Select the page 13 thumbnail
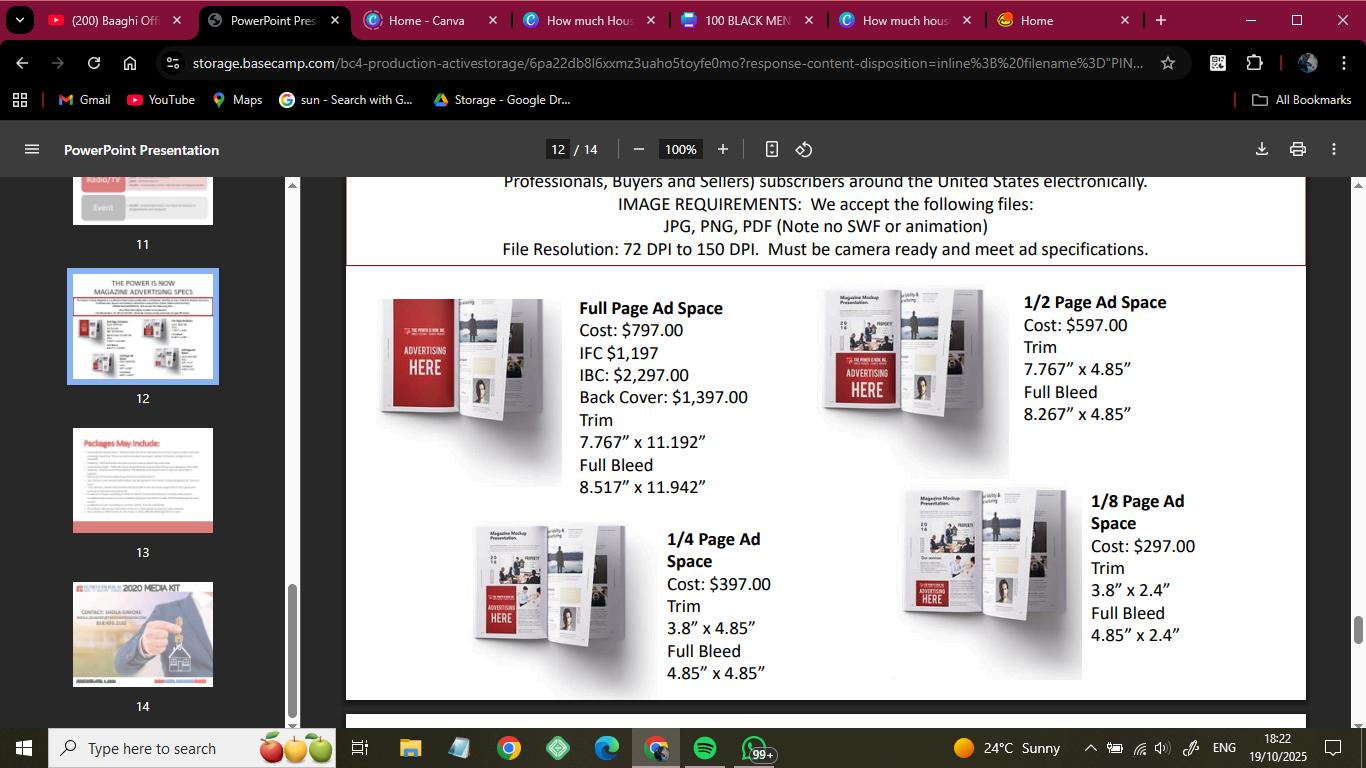This screenshot has width=1366, height=768. click(x=143, y=480)
